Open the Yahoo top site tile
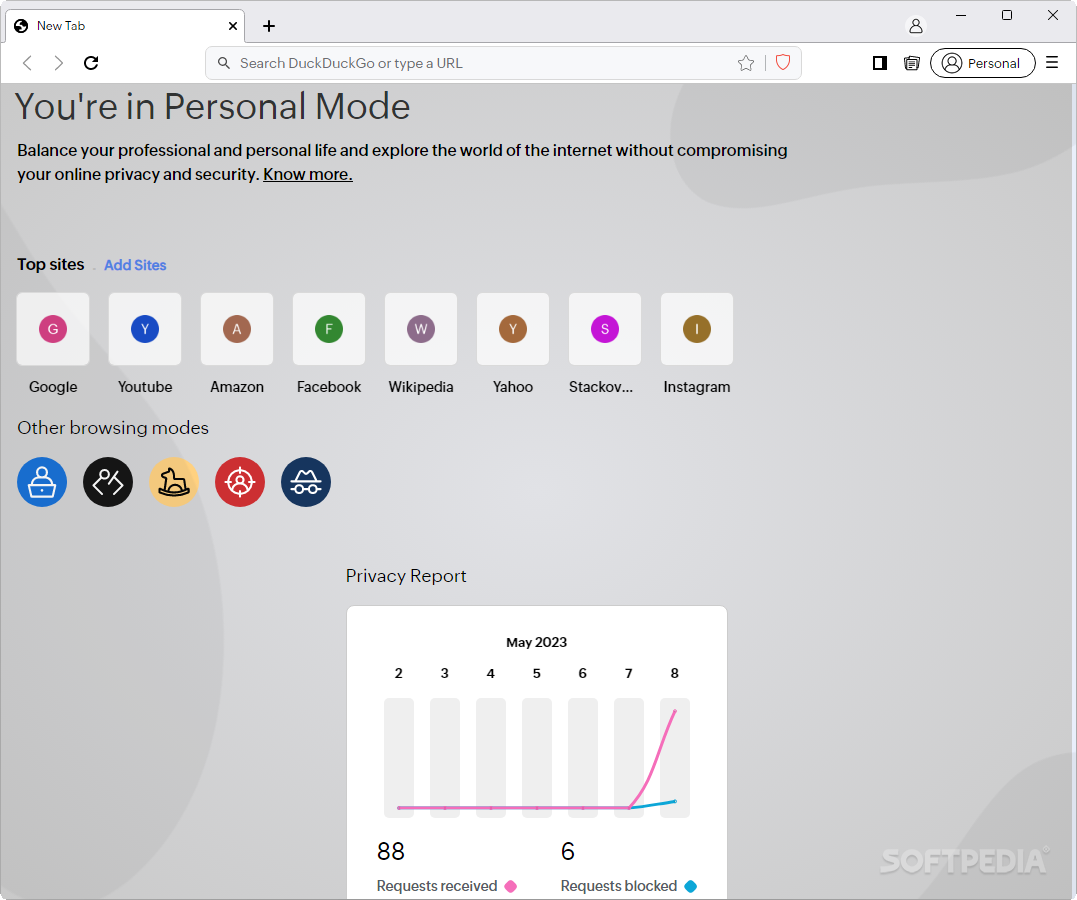Image resolution: width=1077 pixels, height=900 pixels. pyautogui.click(x=513, y=329)
